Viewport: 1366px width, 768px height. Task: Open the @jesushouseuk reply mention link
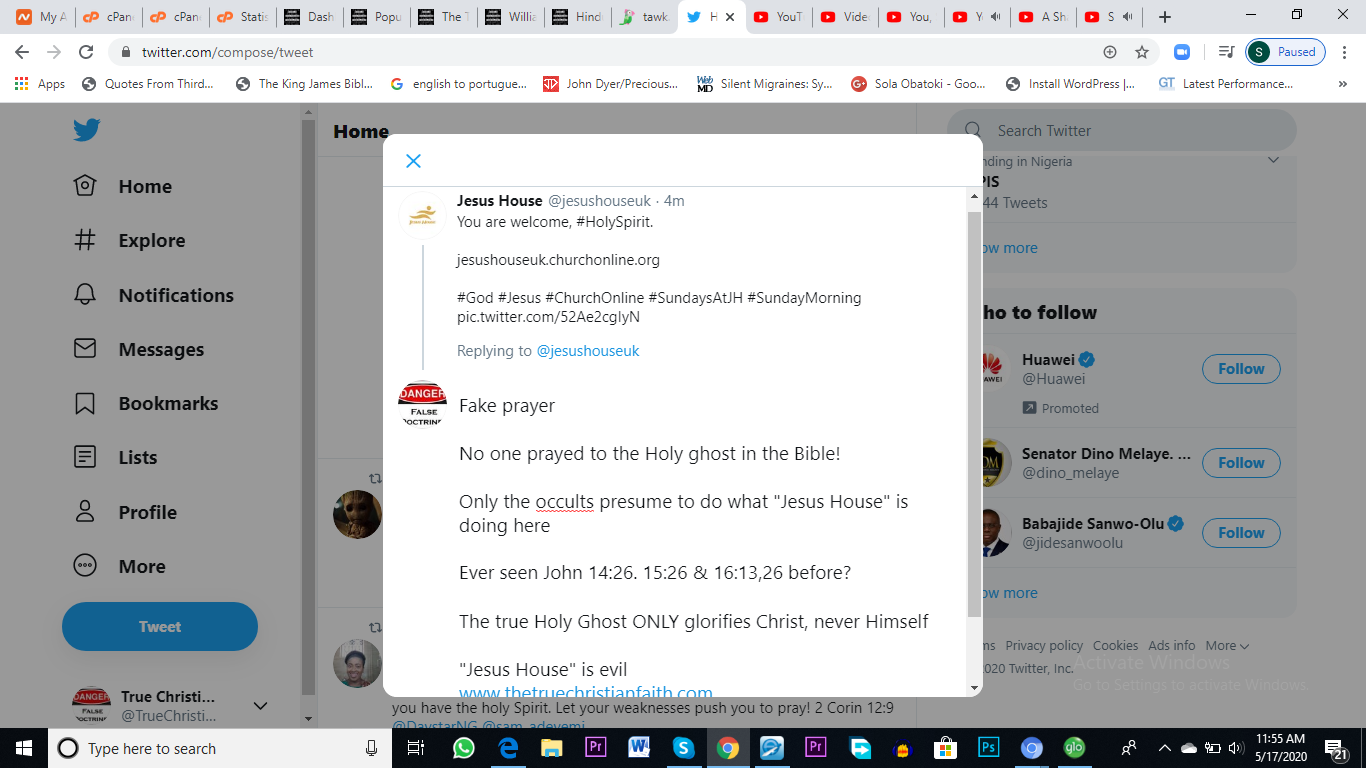coord(588,351)
